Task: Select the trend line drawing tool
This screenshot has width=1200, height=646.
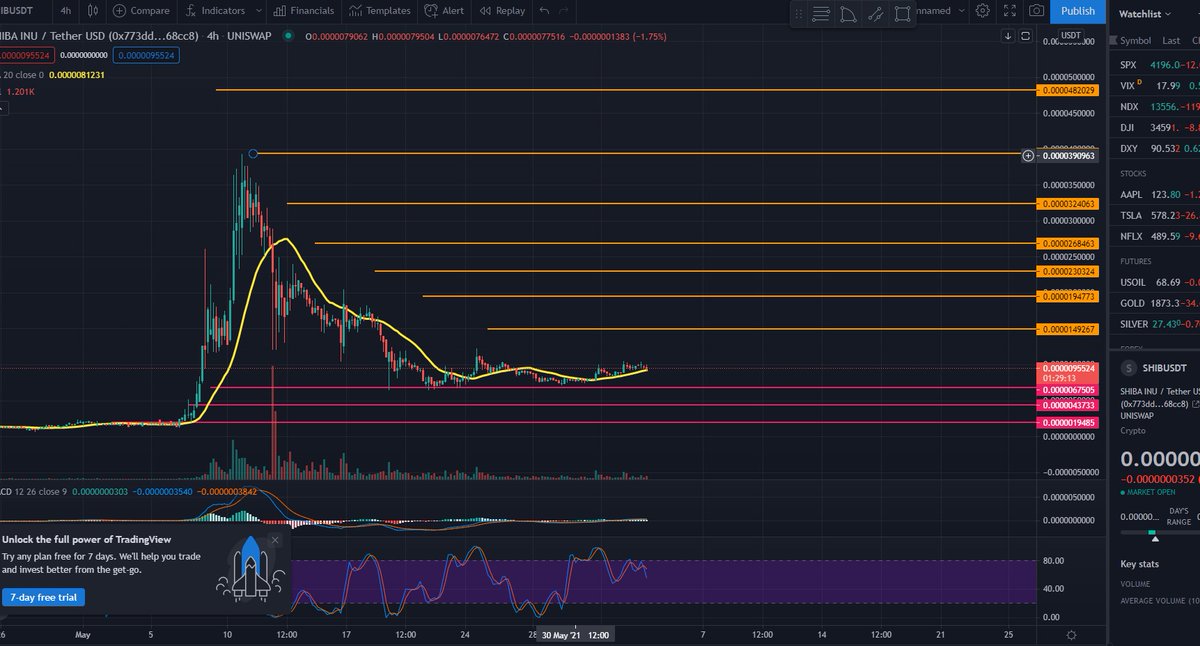Action: [x=875, y=15]
